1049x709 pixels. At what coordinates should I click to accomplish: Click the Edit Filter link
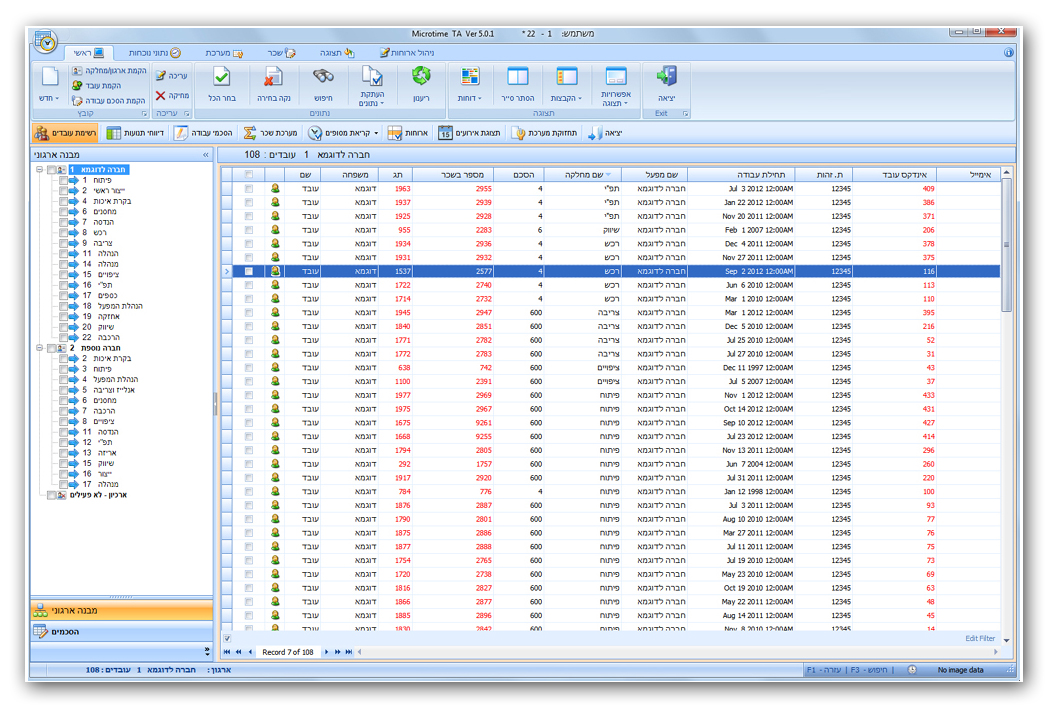pyautogui.click(x=979, y=638)
